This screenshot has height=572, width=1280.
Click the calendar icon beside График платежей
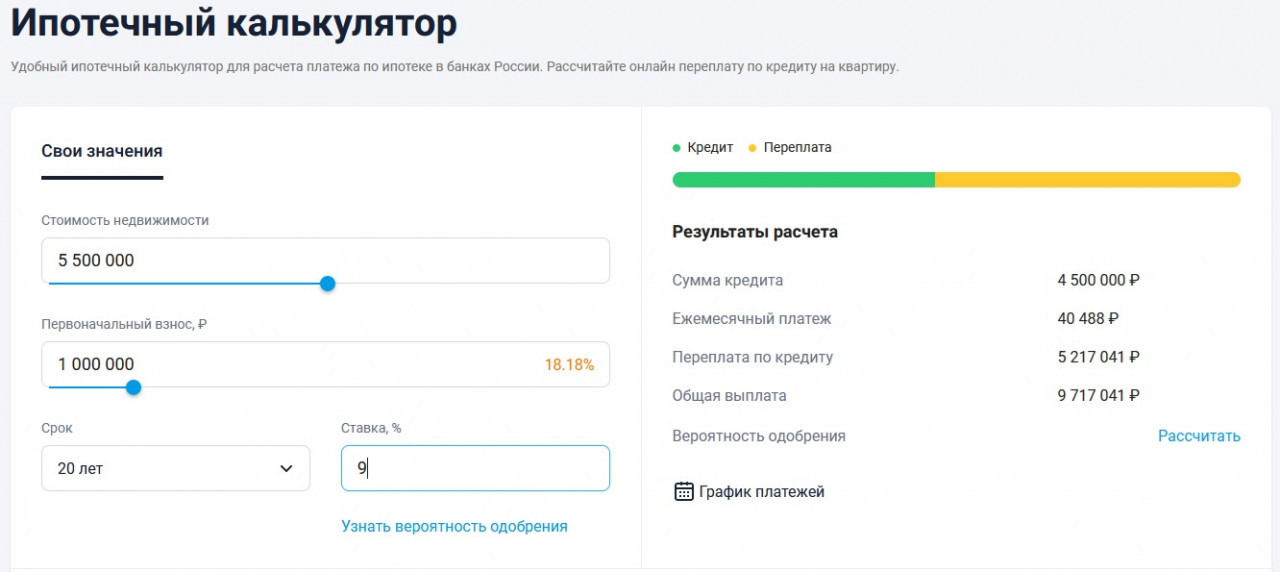[684, 491]
